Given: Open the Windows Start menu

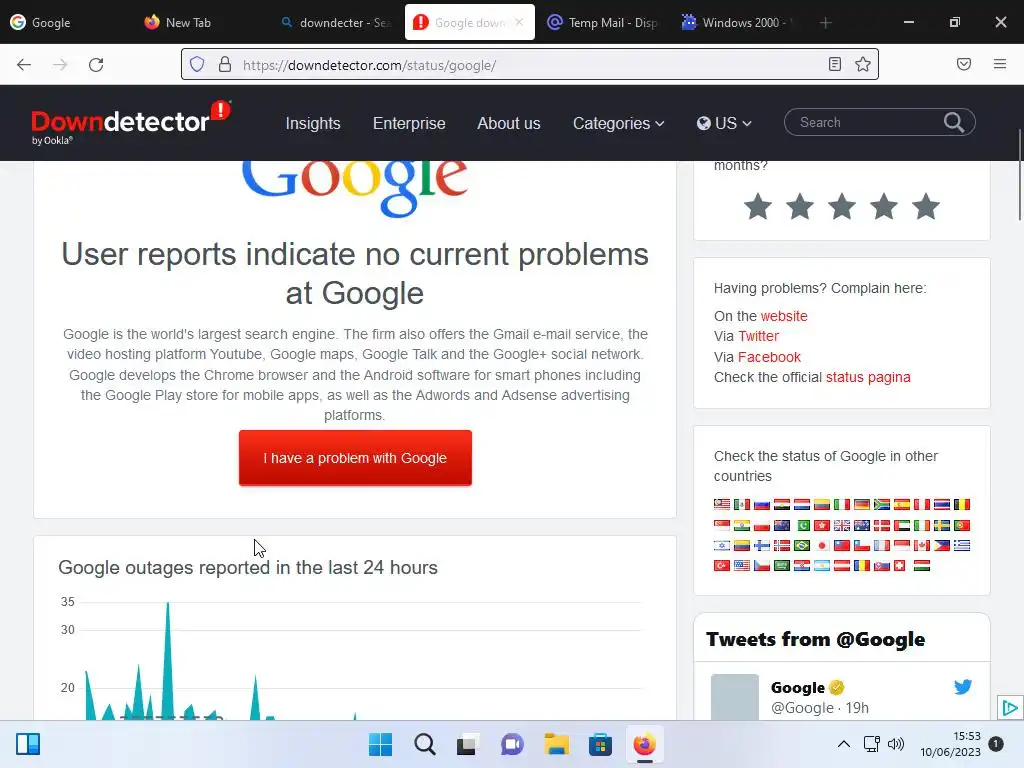Looking at the screenshot, I should 380,744.
